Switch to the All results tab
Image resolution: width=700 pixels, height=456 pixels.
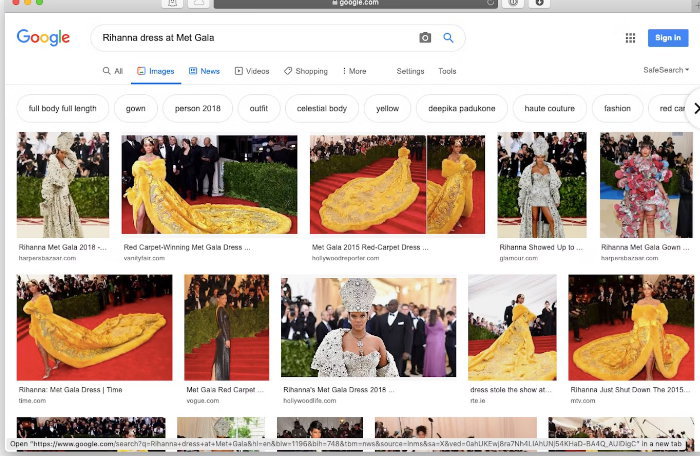click(x=113, y=71)
